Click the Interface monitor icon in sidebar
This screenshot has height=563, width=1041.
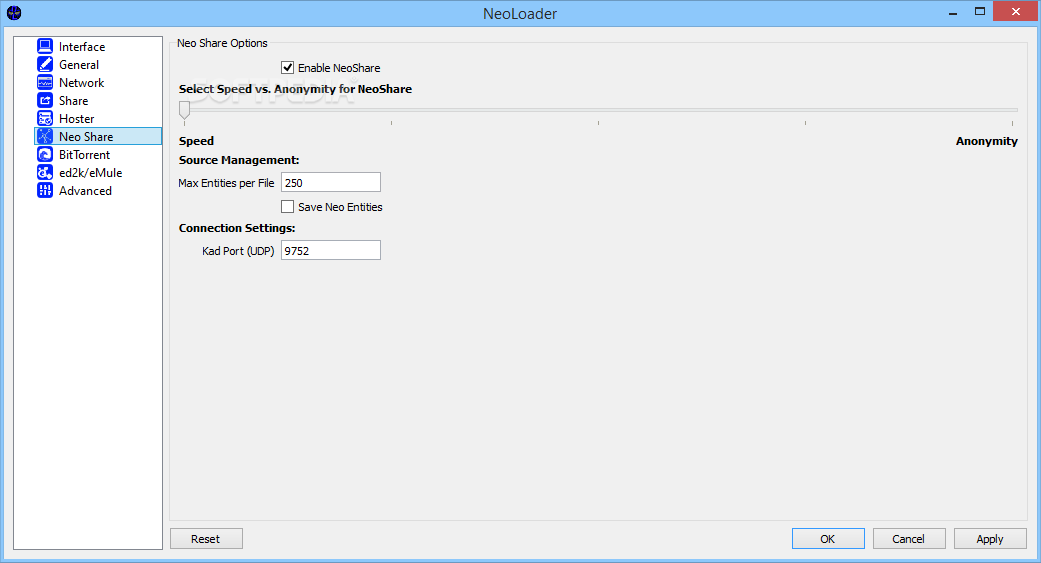[x=44, y=46]
